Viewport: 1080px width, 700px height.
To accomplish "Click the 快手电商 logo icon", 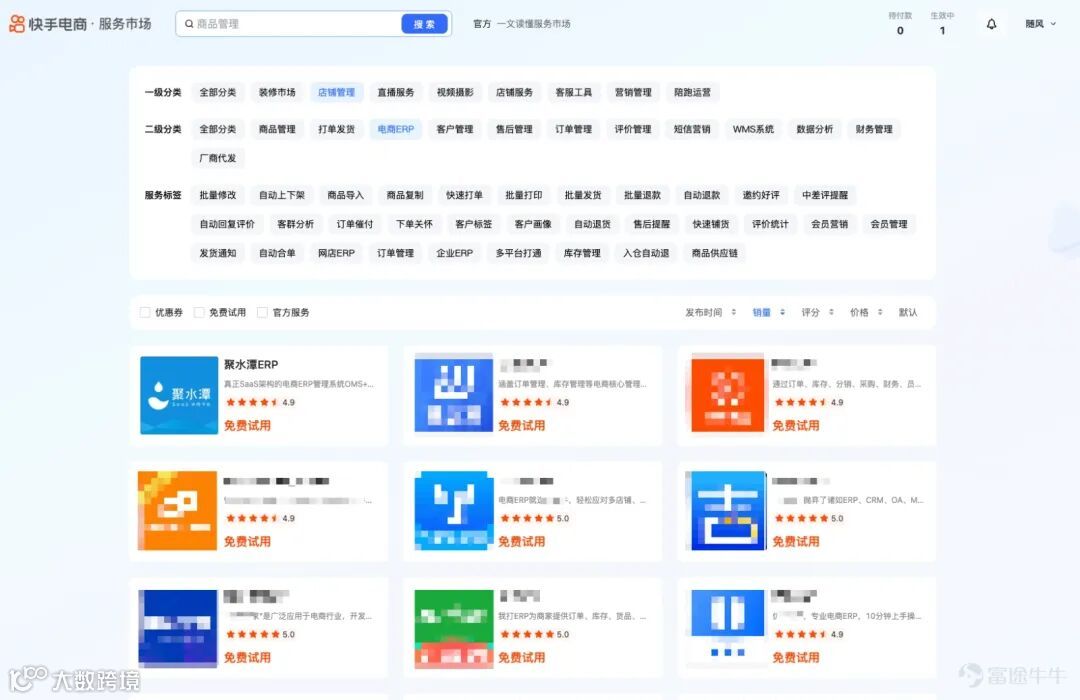I will (15, 23).
